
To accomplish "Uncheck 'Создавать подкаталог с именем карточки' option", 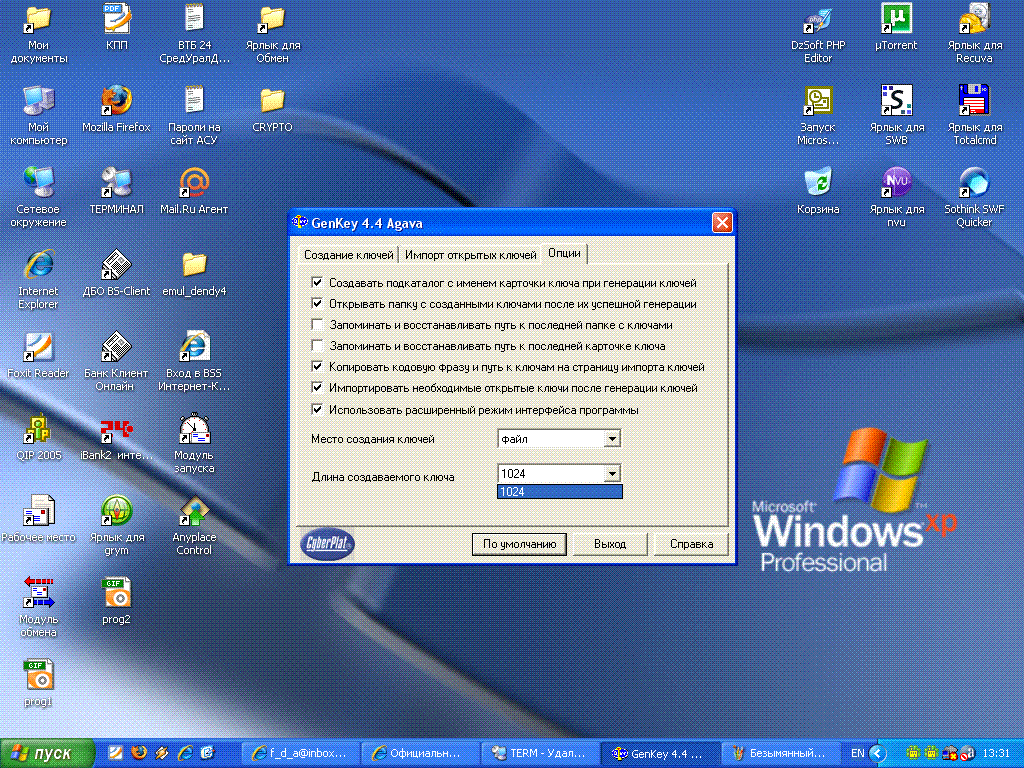I will [x=318, y=283].
